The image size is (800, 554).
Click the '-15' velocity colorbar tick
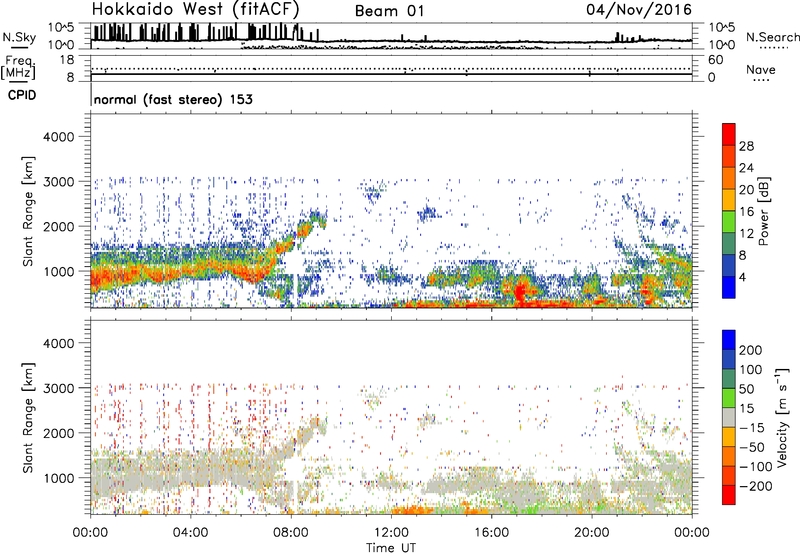point(751,427)
